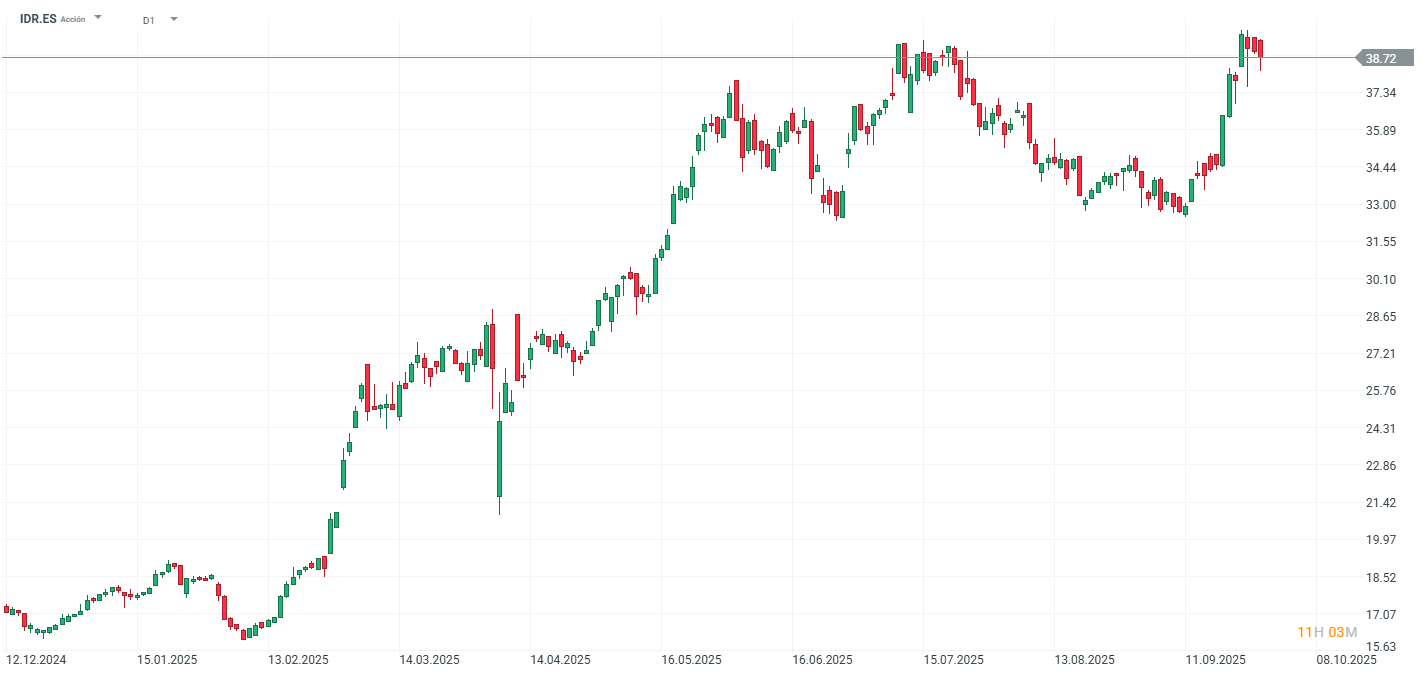This screenshot has width=1426, height=676.
Task: Click the 11.09.2025 date axis label
Action: 1215,660
